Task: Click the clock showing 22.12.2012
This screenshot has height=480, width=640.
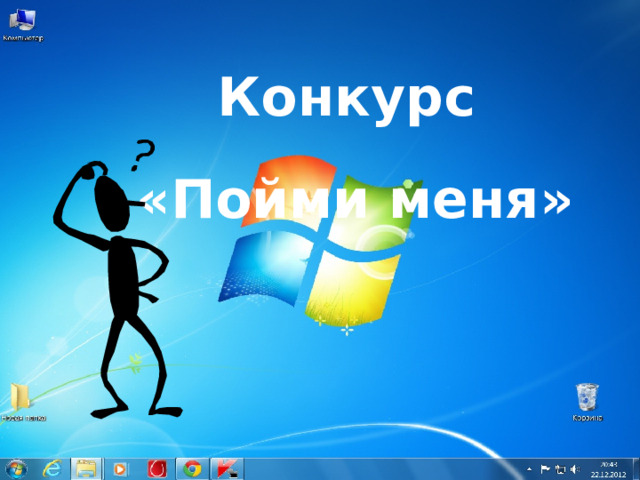Action: [x=609, y=469]
